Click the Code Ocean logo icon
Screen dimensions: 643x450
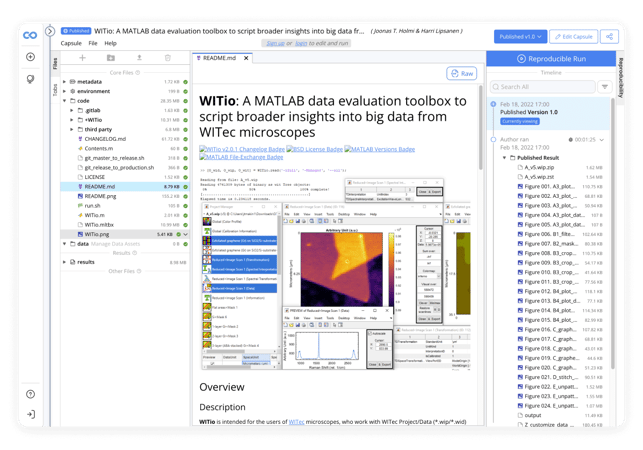(30, 35)
